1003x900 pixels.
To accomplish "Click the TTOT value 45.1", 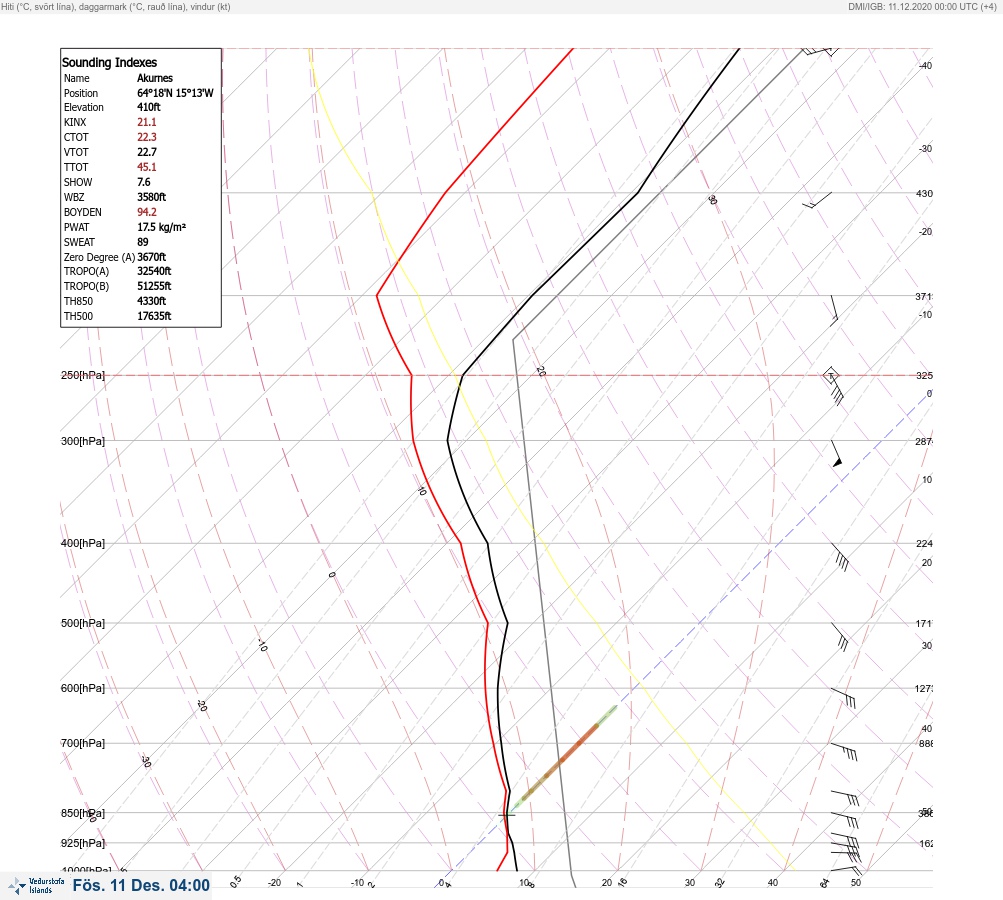I will (x=146, y=167).
